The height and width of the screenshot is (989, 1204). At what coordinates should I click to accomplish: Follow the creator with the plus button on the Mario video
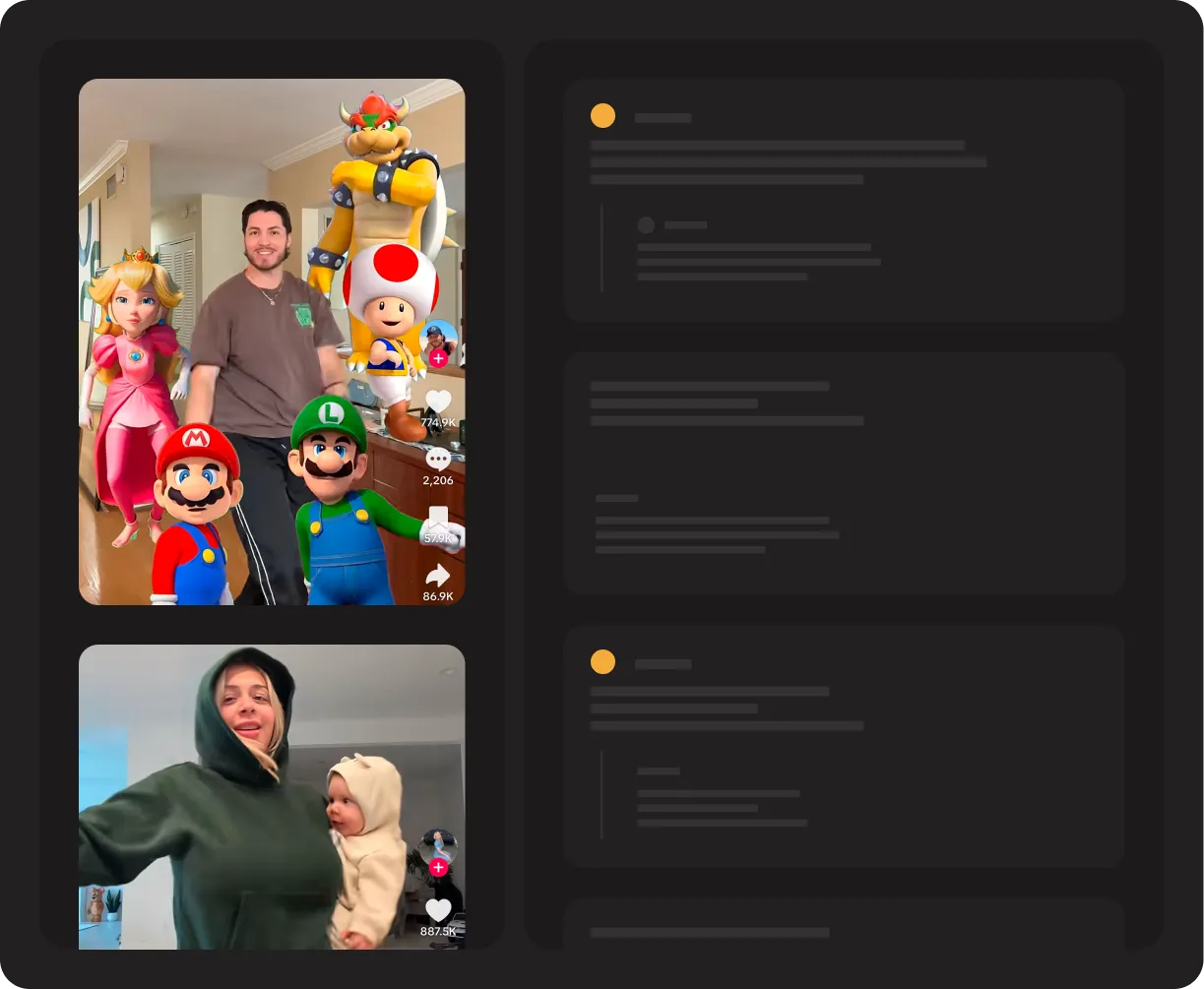click(438, 358)
